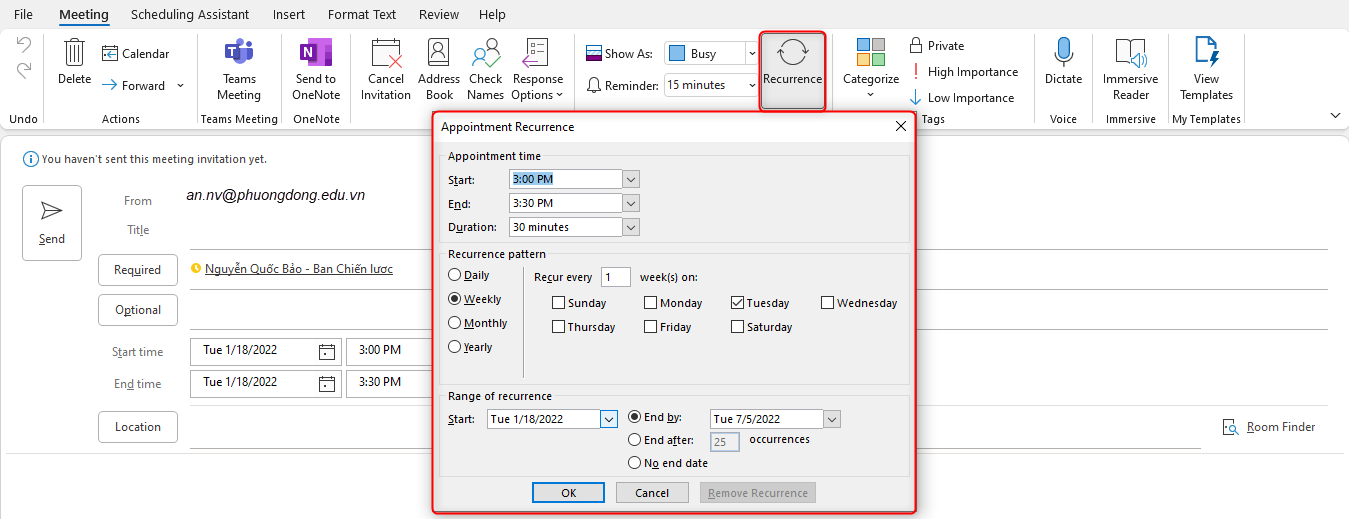
Task: Click the Redo arrow icon
Action: tap(23, 70)
